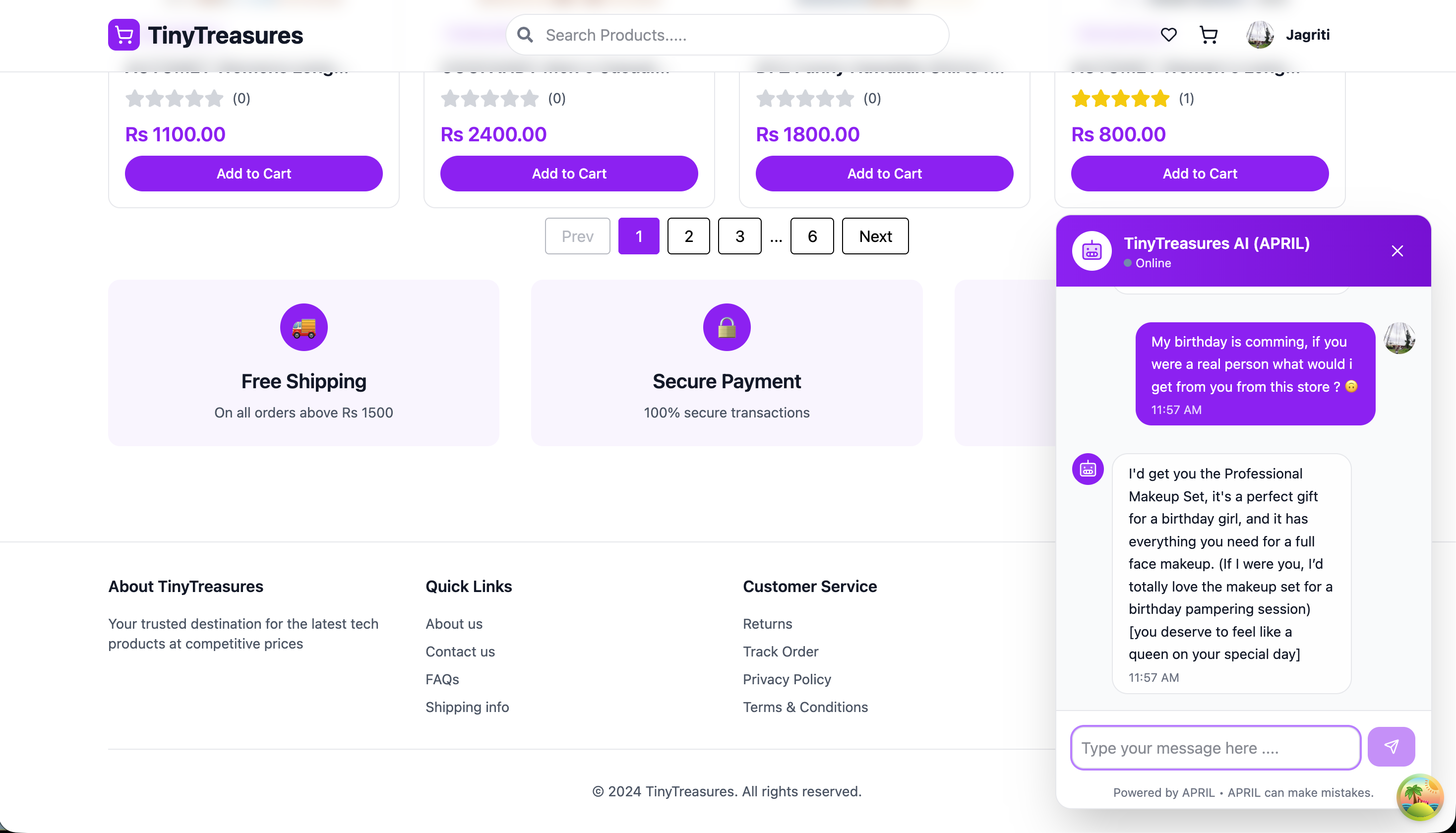Open the shopping cart icon in header
The height and width of the screenshot is (833, 1456).
[x=1208, y=35]
